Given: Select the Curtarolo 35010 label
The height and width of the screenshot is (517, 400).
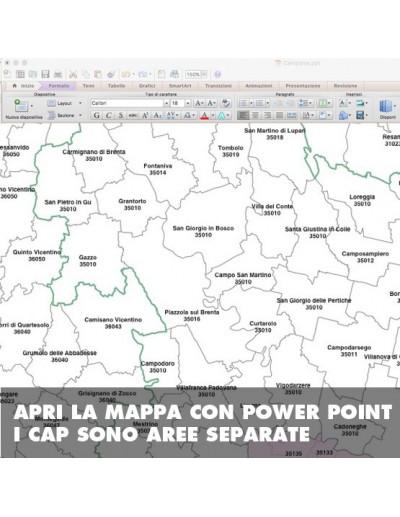Looking at the screenshot, I should (x=263, y=327).
